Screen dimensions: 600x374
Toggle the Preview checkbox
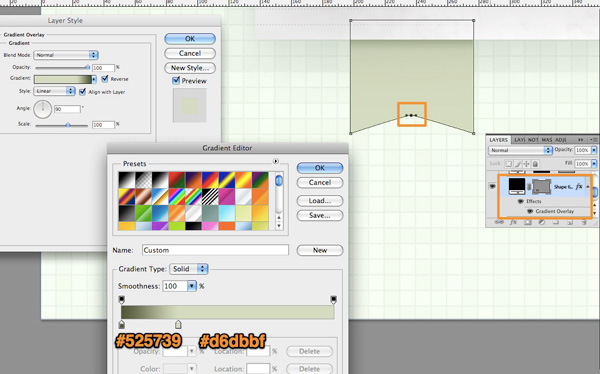point(176,80)
